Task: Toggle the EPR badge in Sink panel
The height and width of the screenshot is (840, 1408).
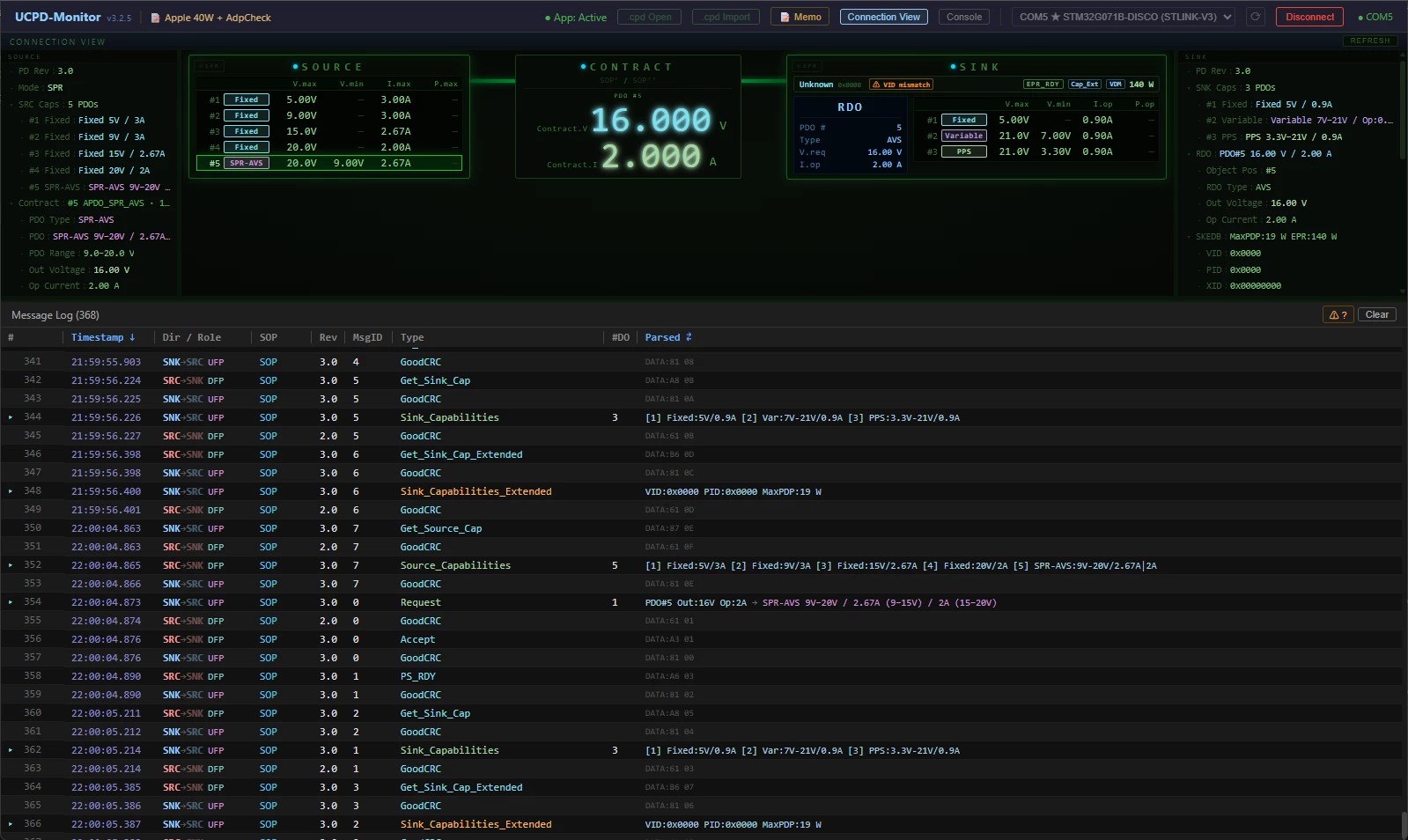Action: point(807,66)
